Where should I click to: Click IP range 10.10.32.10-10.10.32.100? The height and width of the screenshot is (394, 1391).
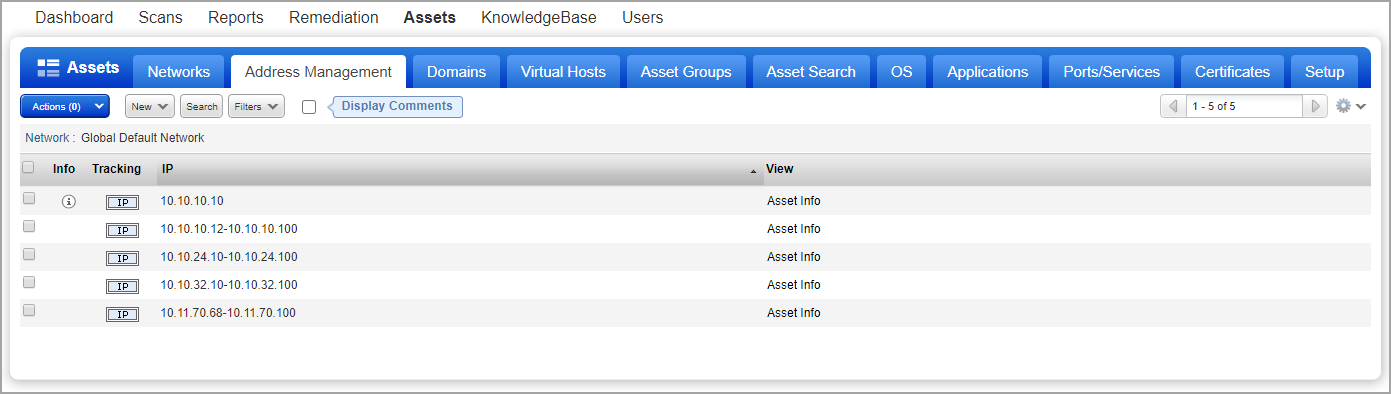click(x=229, y=285)
